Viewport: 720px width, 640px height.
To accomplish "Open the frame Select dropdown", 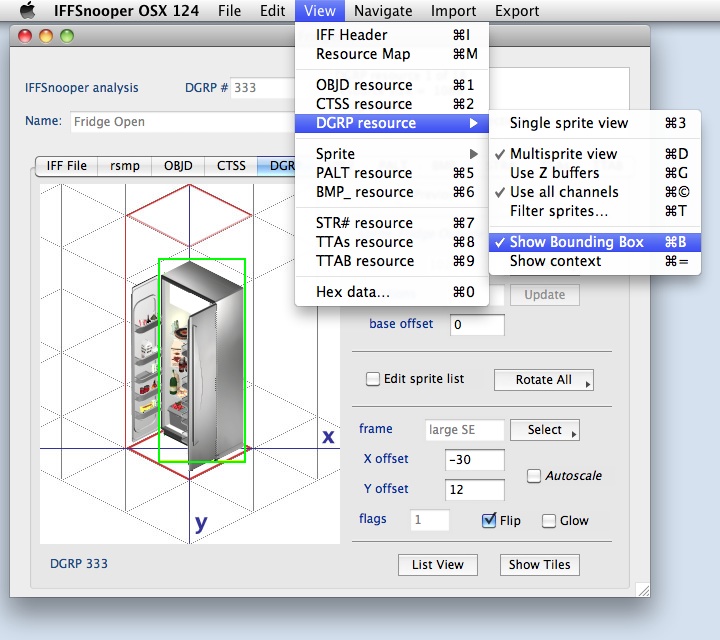I will (x=544, y=430).
